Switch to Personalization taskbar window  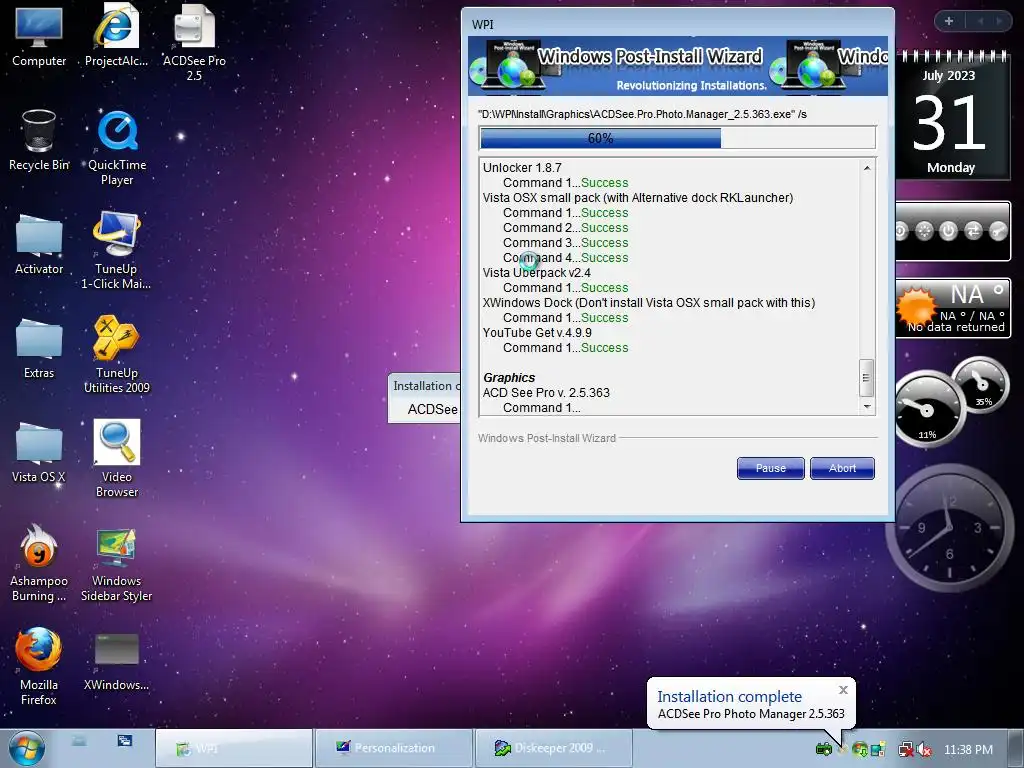(394, 748)
